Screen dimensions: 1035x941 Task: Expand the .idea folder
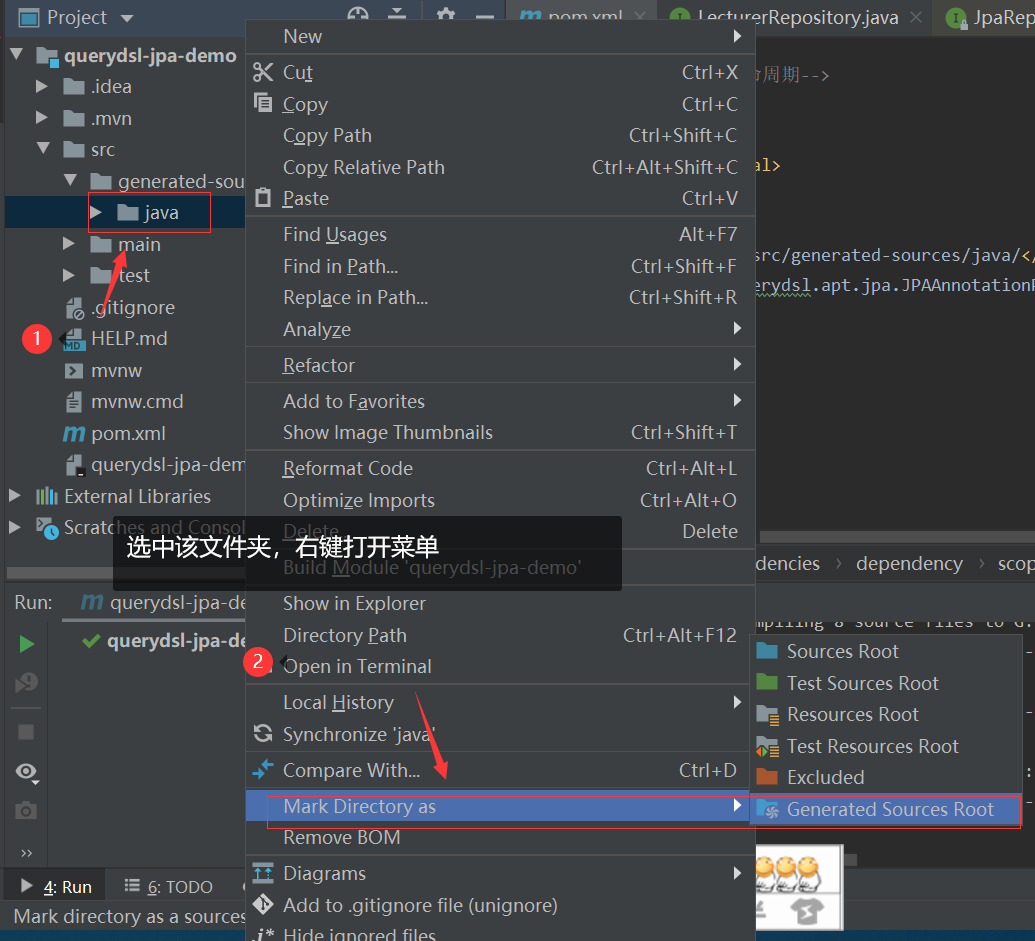pyautogui.click(x=41, y=86)
